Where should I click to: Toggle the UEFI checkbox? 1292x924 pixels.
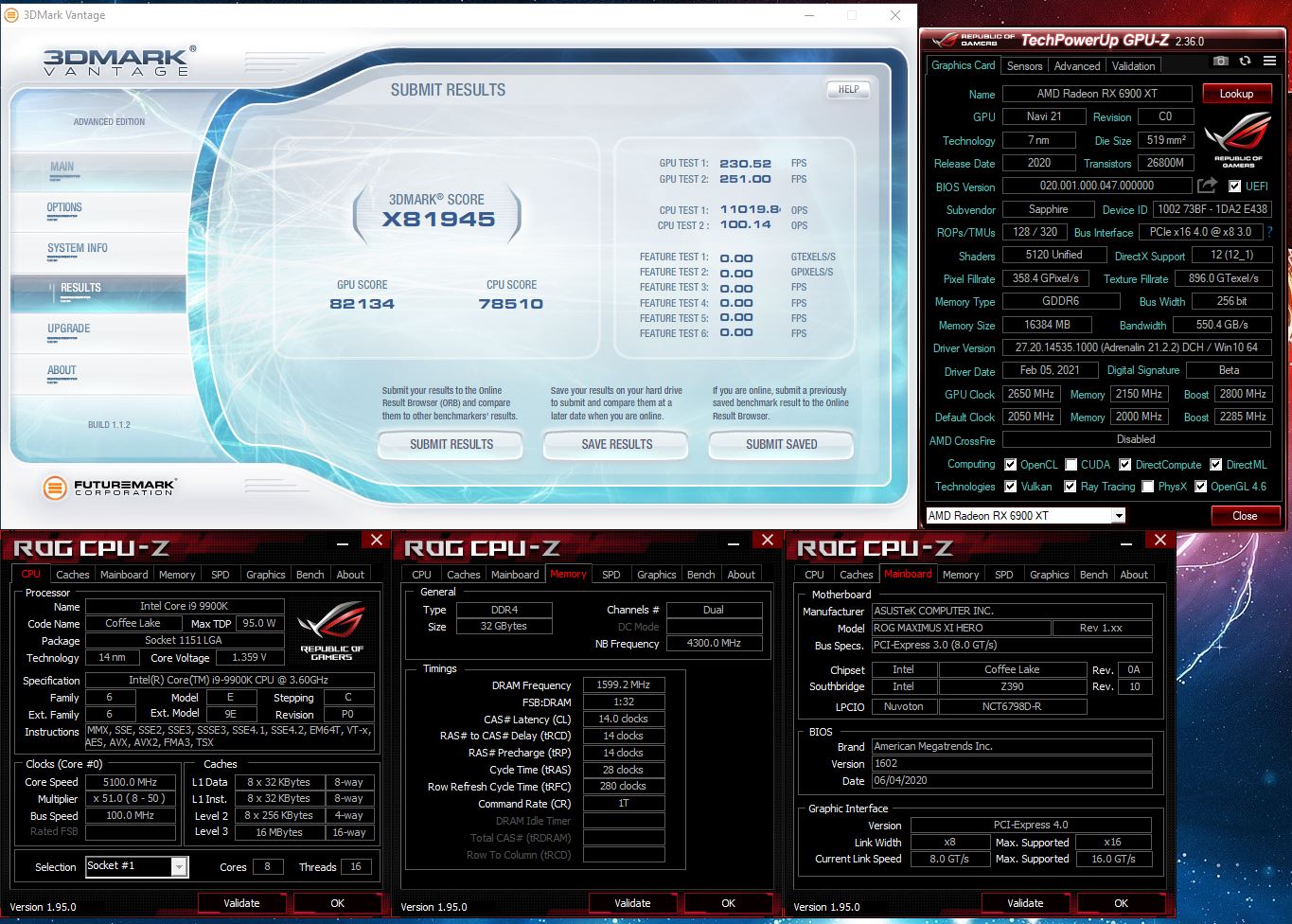click(1234, 187)
